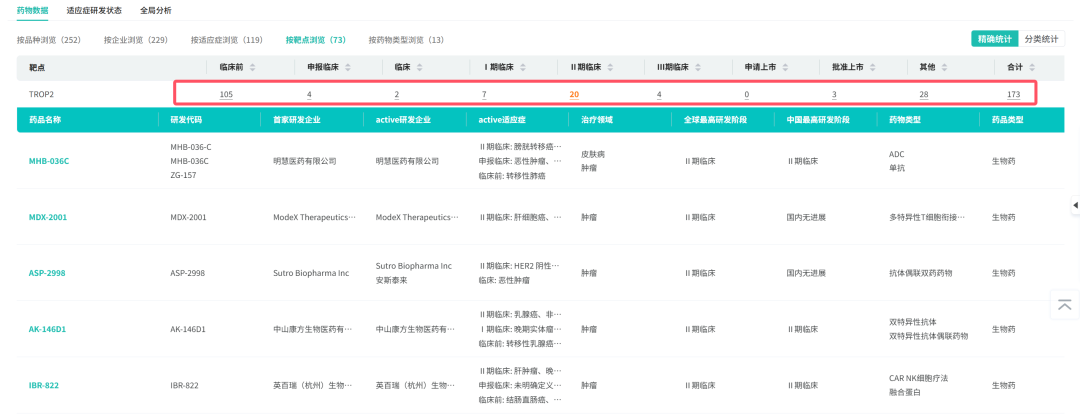The height and width of the screenshot is (419, 1080).
Task: Sort by 其他 column arrows
Action: pyautogui.click(x=944, y=68)
